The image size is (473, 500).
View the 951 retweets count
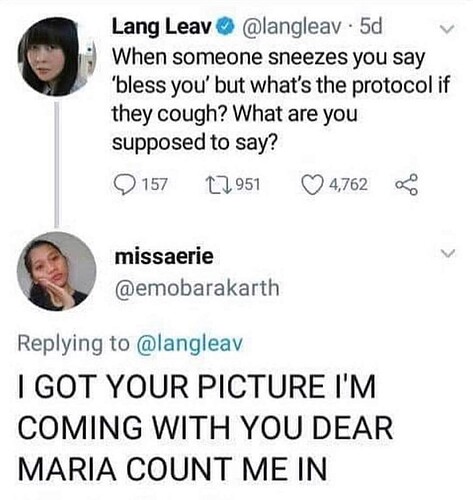click(248, 184)
